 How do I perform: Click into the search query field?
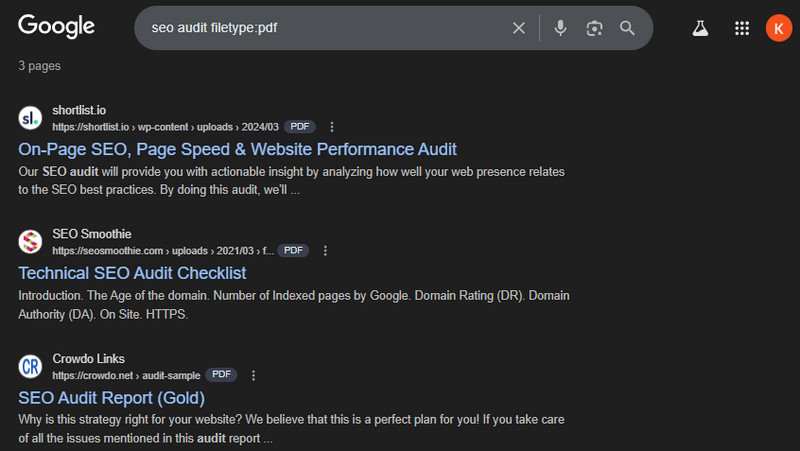[320, 28]
